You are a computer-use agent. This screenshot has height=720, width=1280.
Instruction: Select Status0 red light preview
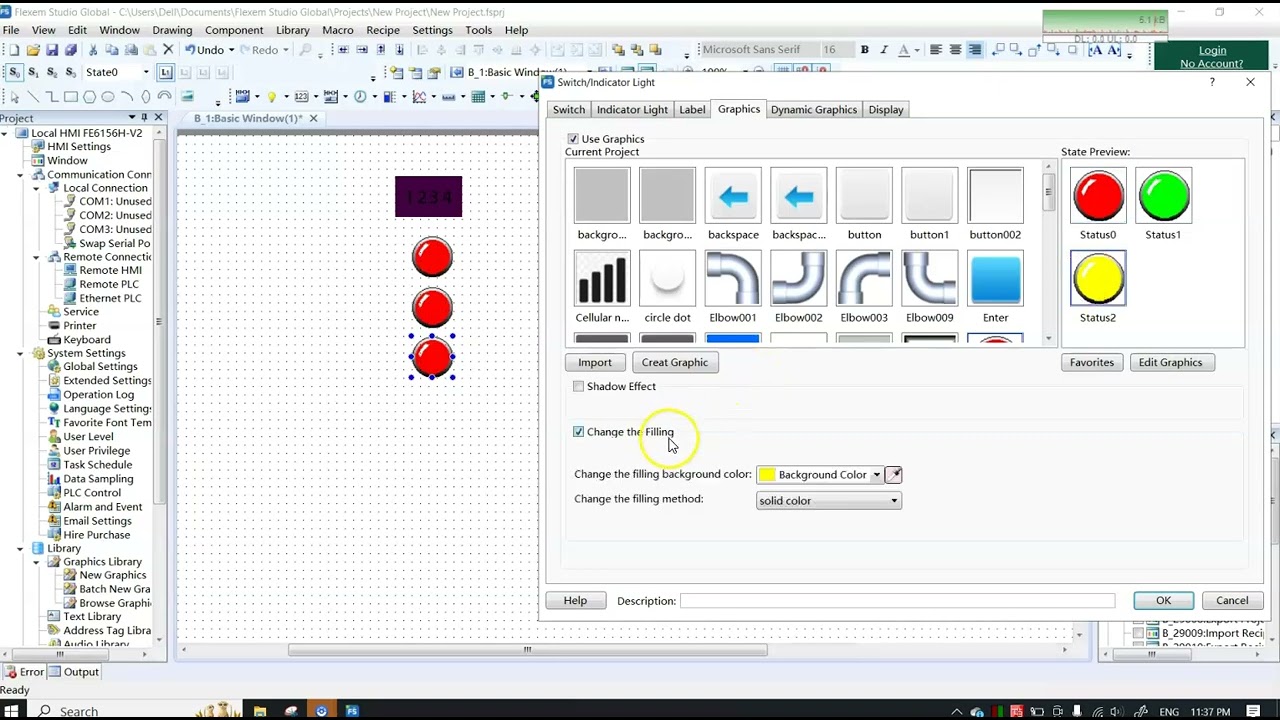[x=1098, y=196]
